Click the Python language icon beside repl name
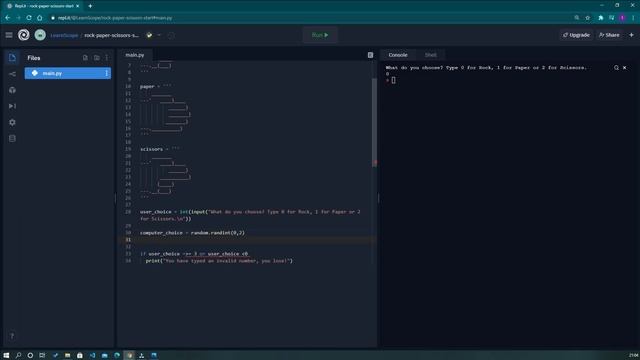 [149, 35]
